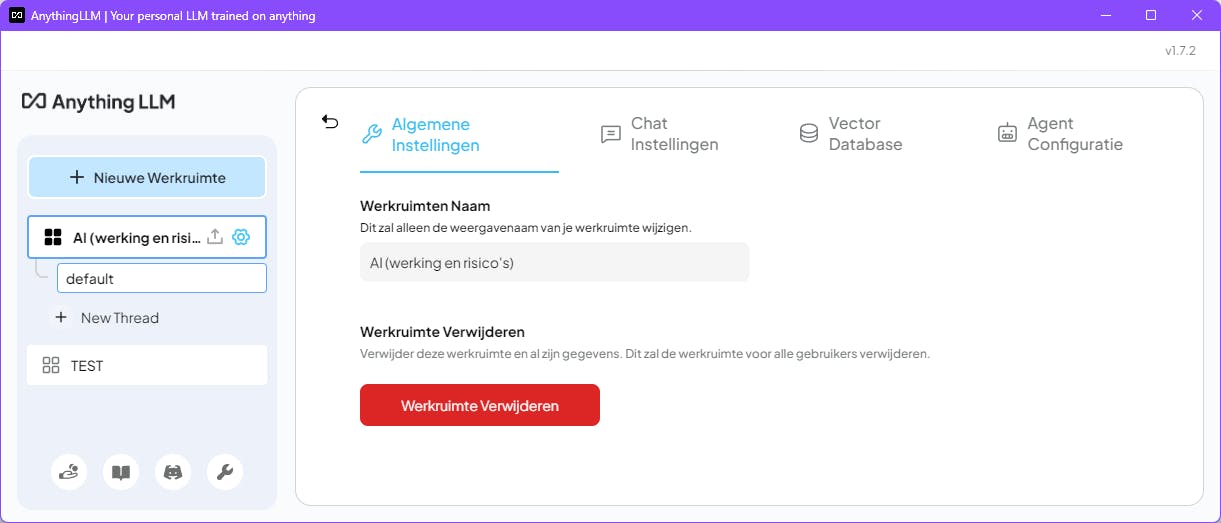Switch to Chat Instellingen tab

[x=659, y=134]
